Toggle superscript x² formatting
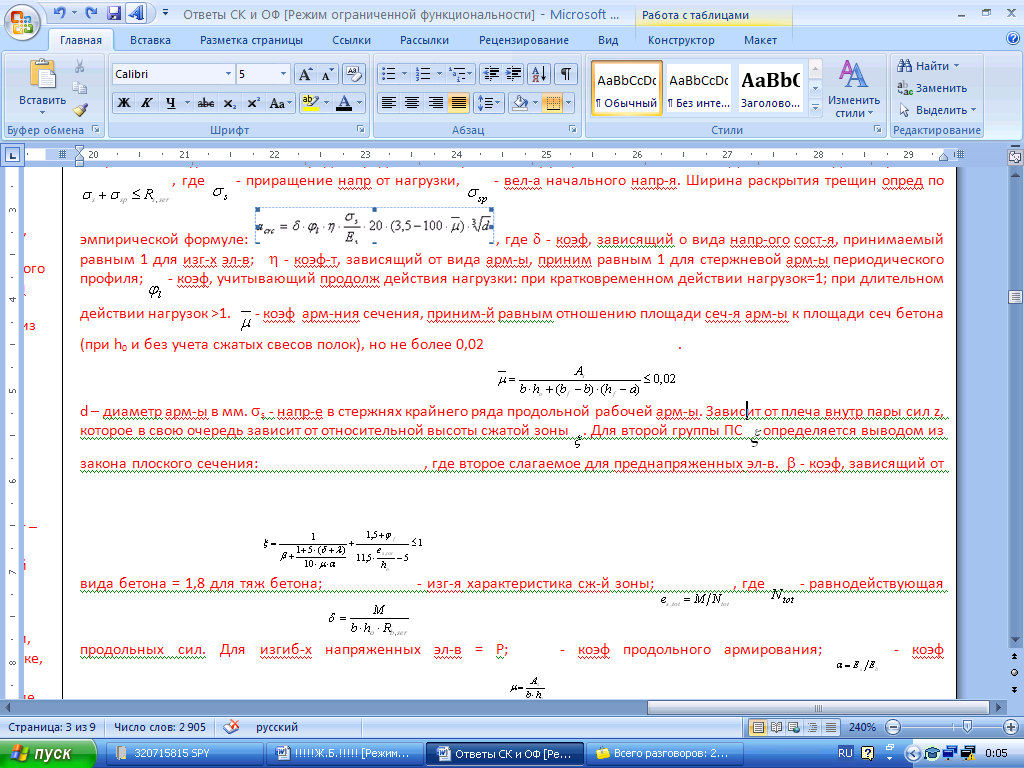This screenshot has height=768, width=1024. click(x=253, y=103)
